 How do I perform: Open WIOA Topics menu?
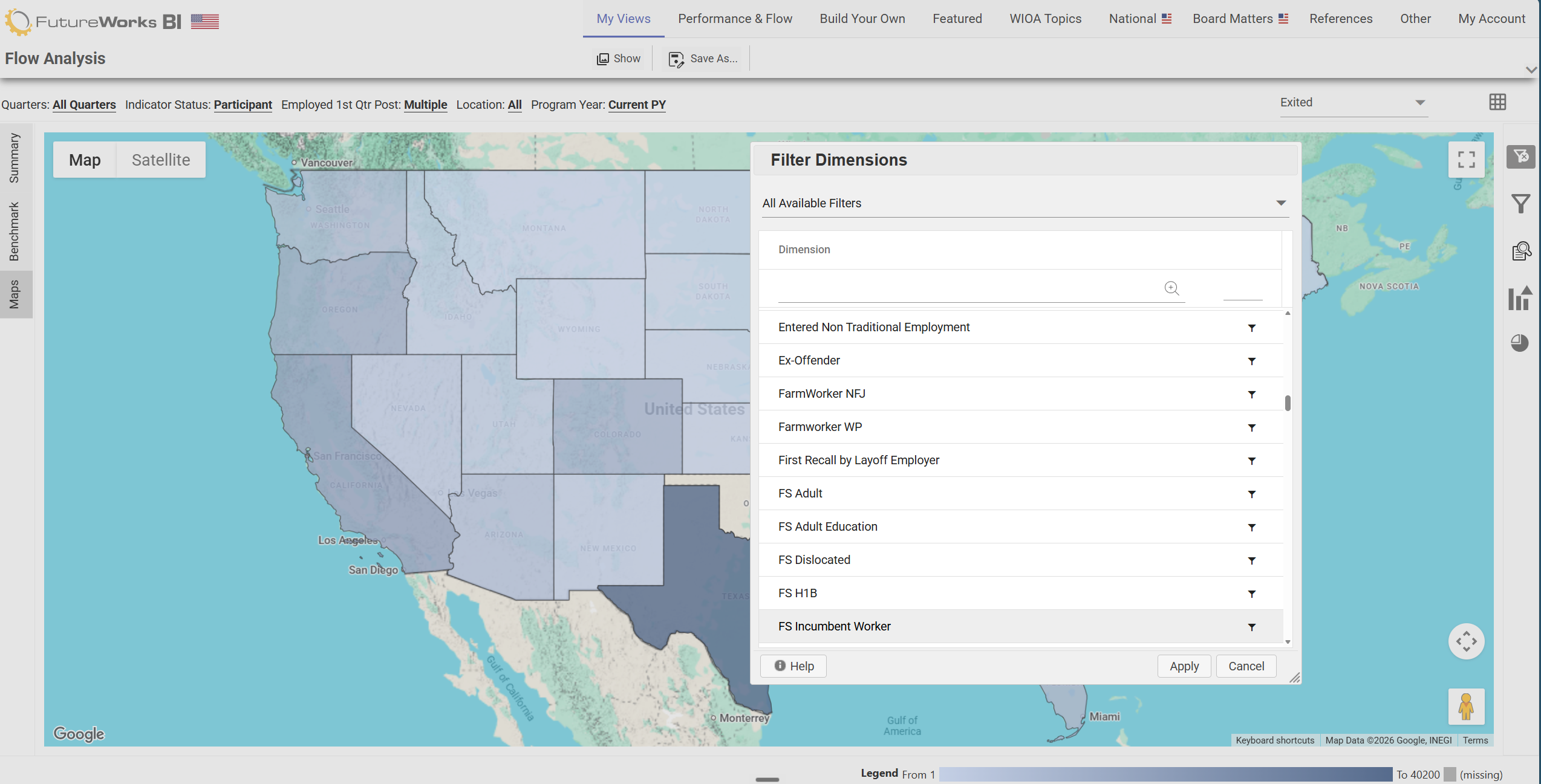pyautogui.click(x=1046, y=19)
